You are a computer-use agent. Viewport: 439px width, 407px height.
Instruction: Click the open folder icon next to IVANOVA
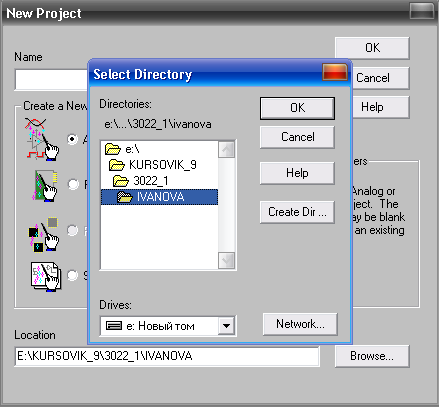coord(125,197)
